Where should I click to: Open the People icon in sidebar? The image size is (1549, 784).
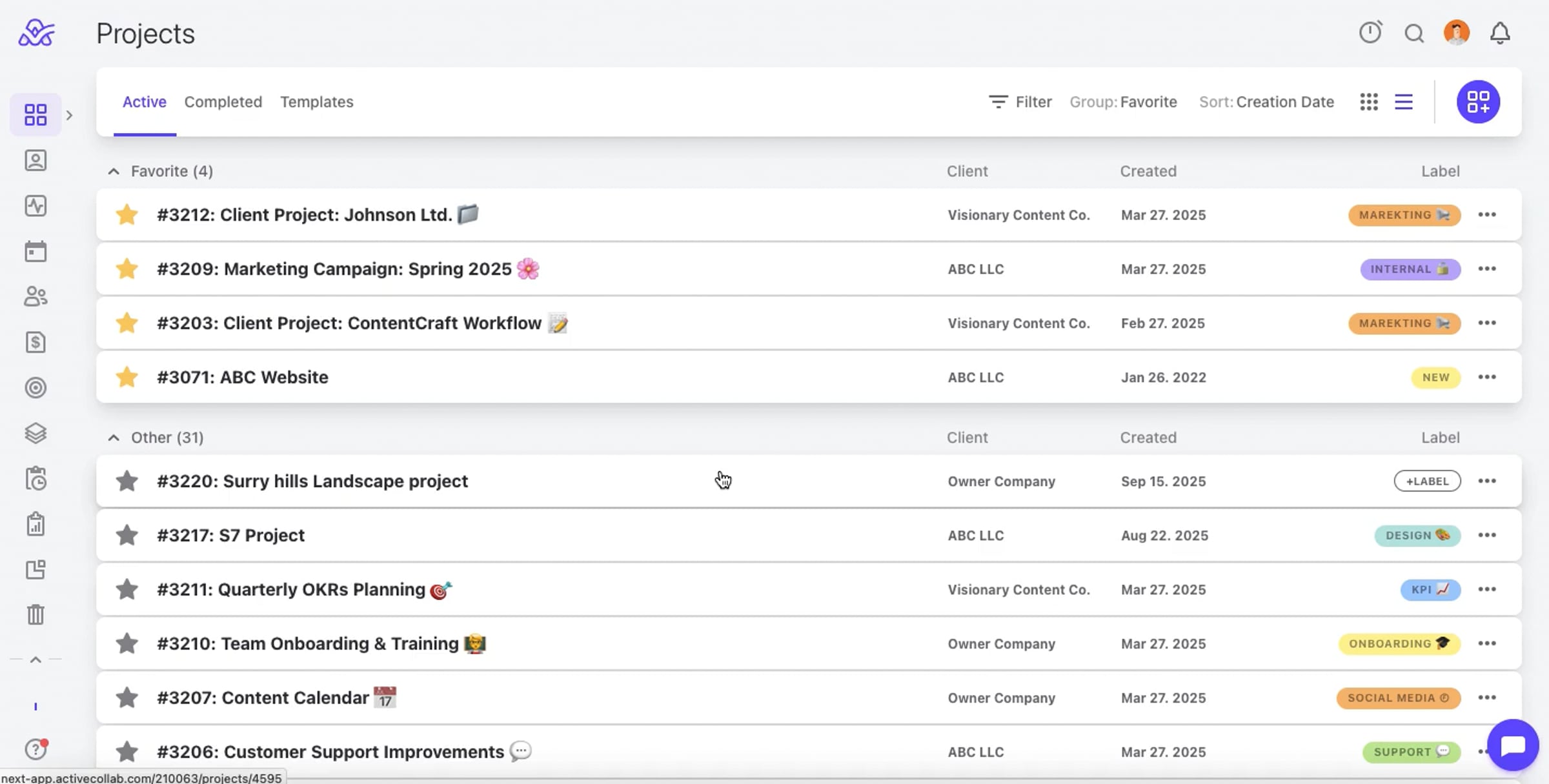35,297
